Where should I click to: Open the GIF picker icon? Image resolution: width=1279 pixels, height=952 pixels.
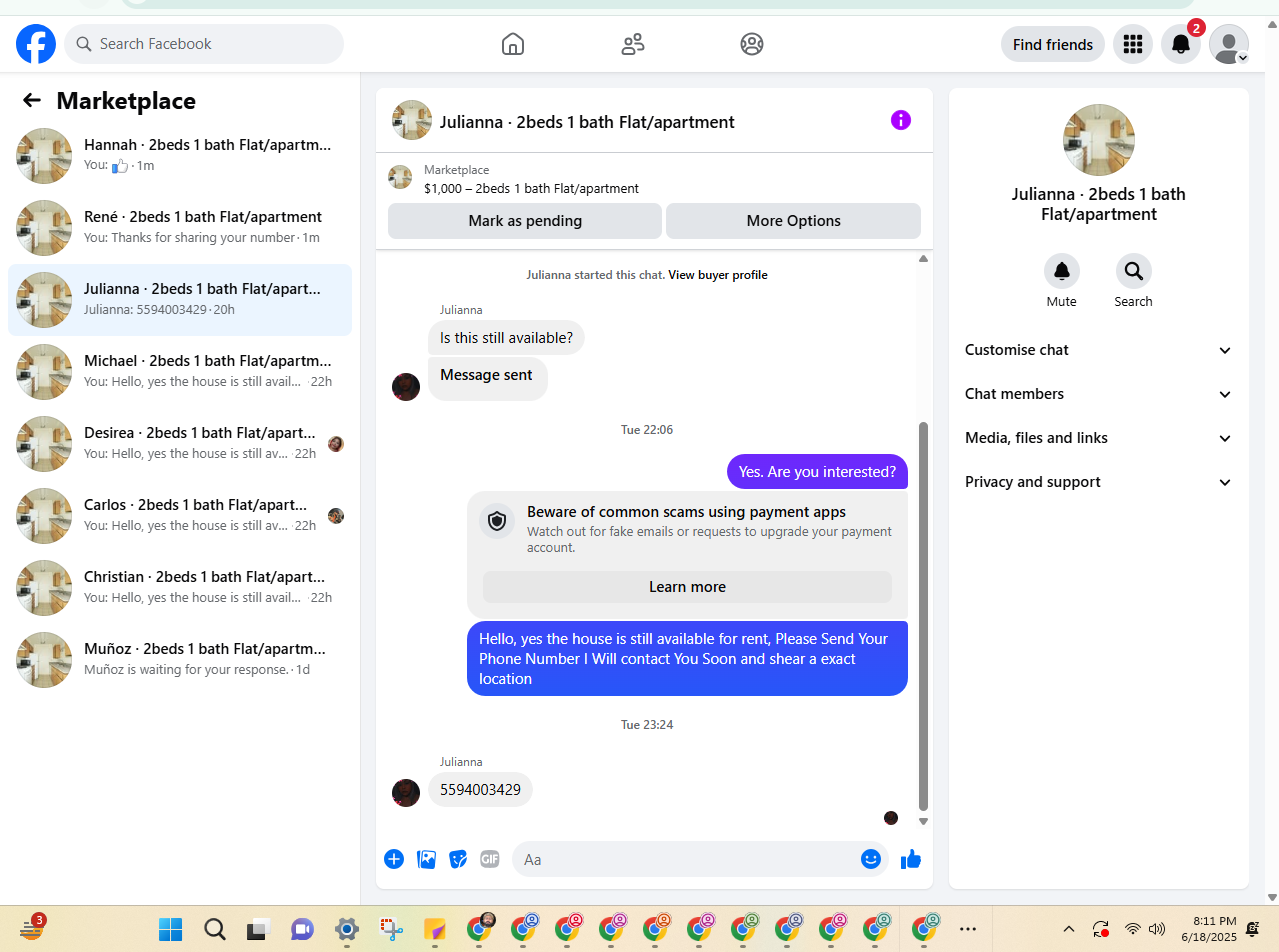[489, 859]
